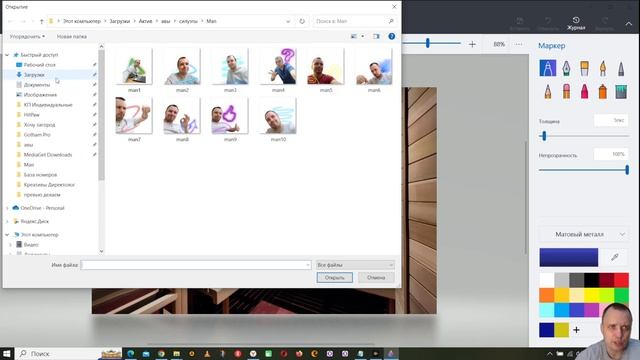Open the eyedropper color picker

click(x=615, y=257)
